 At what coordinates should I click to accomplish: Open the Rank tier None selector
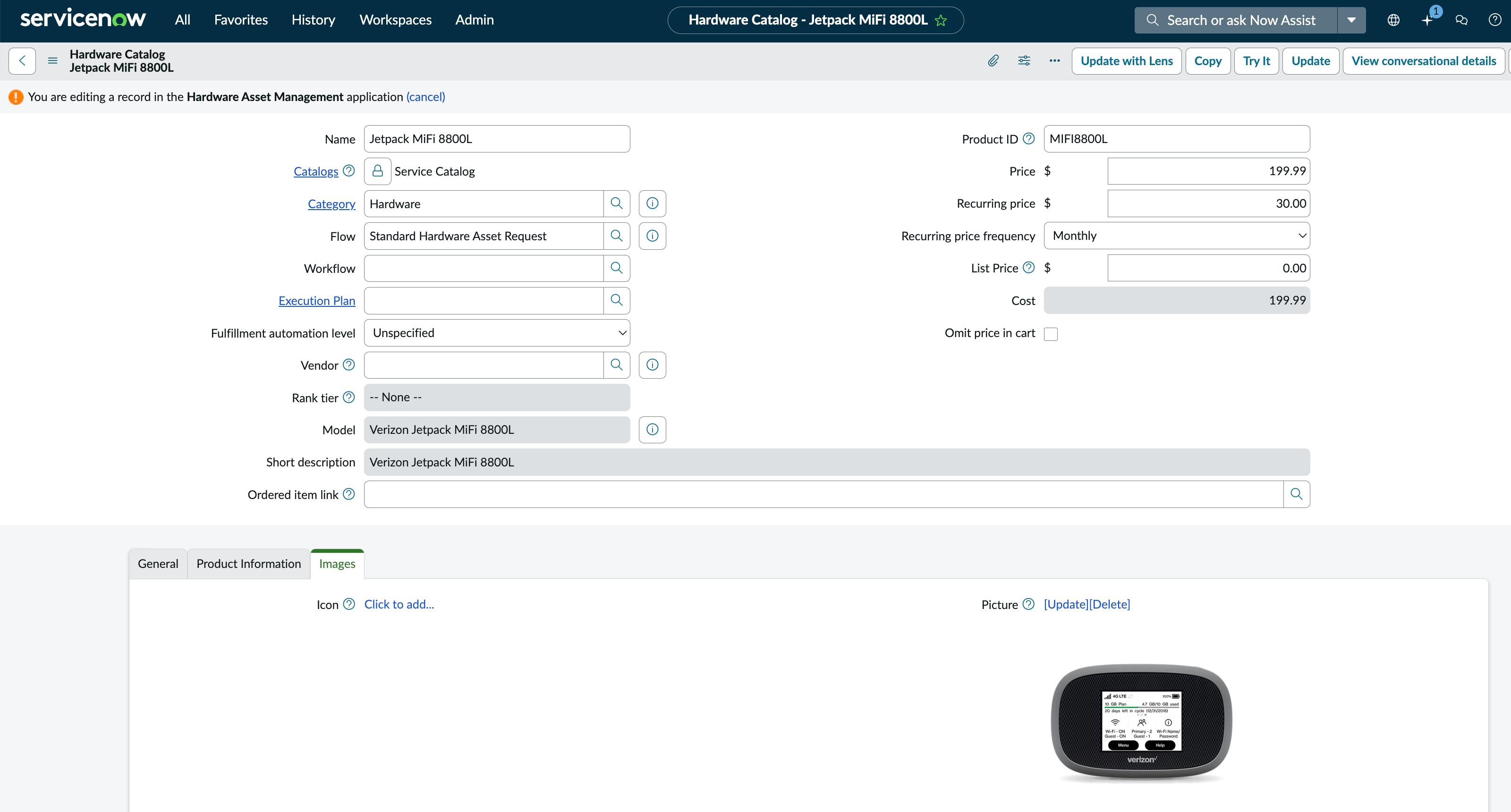click(497, 398)
